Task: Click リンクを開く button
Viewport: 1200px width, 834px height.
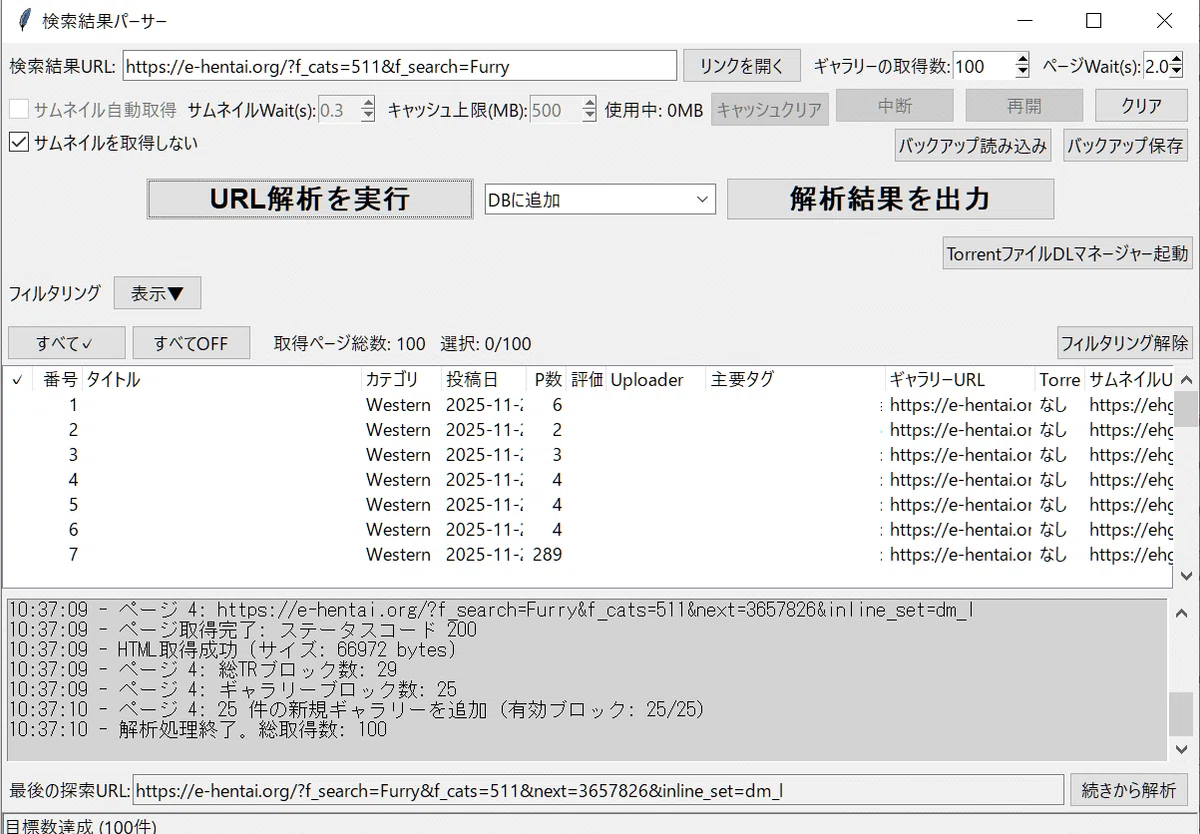Action: pos(742,66)
